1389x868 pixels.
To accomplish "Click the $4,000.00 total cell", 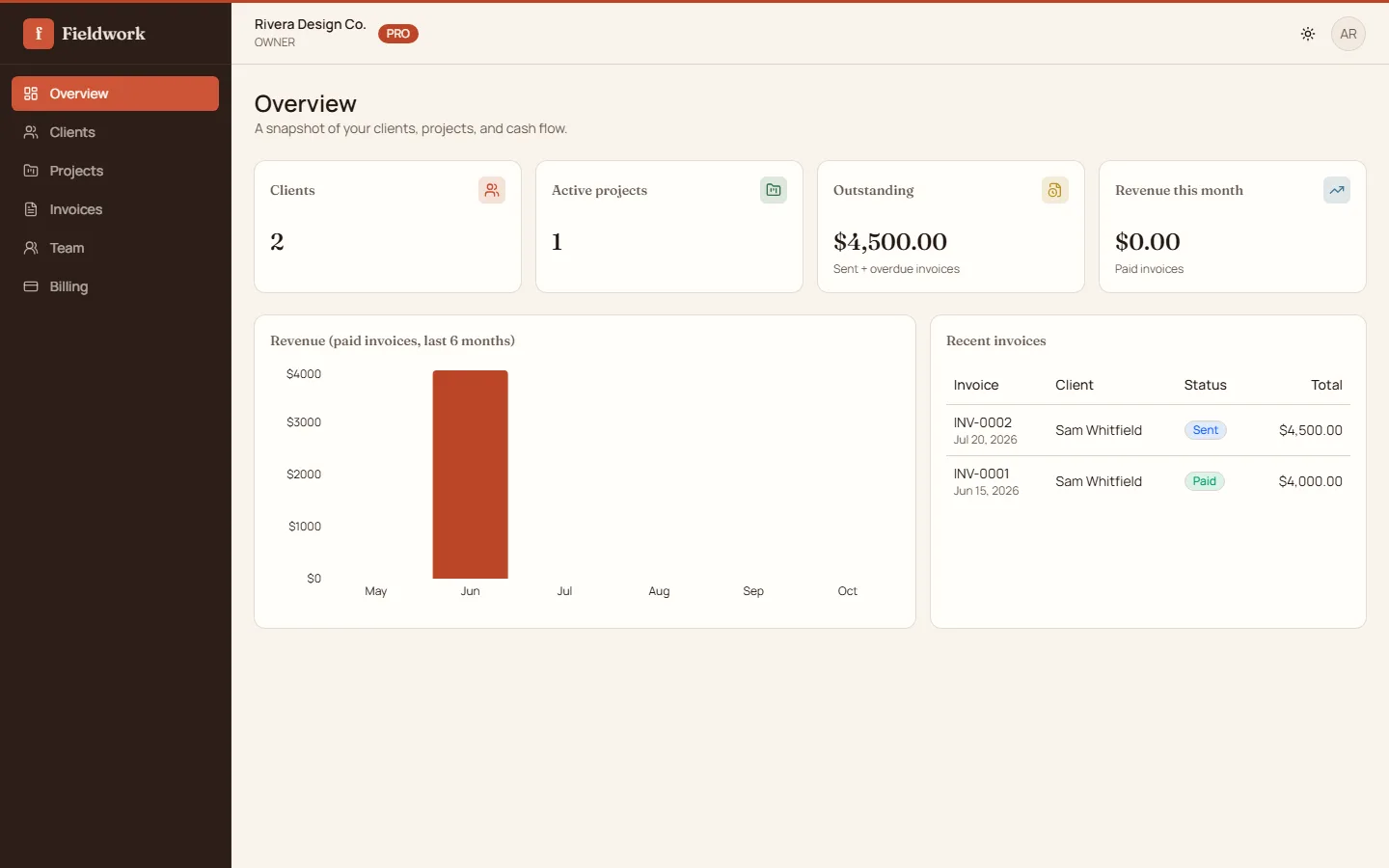I will (x=1311, y=481).
